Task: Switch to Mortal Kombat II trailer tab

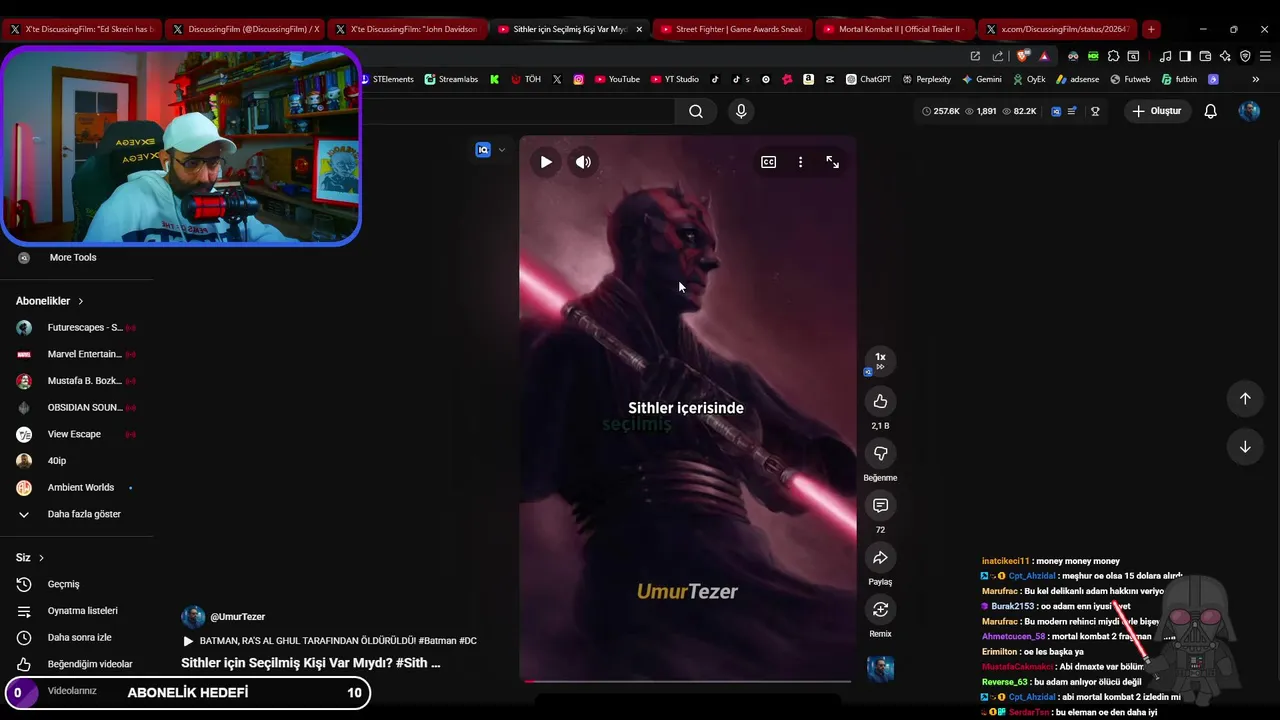Action: pos(894,29)
